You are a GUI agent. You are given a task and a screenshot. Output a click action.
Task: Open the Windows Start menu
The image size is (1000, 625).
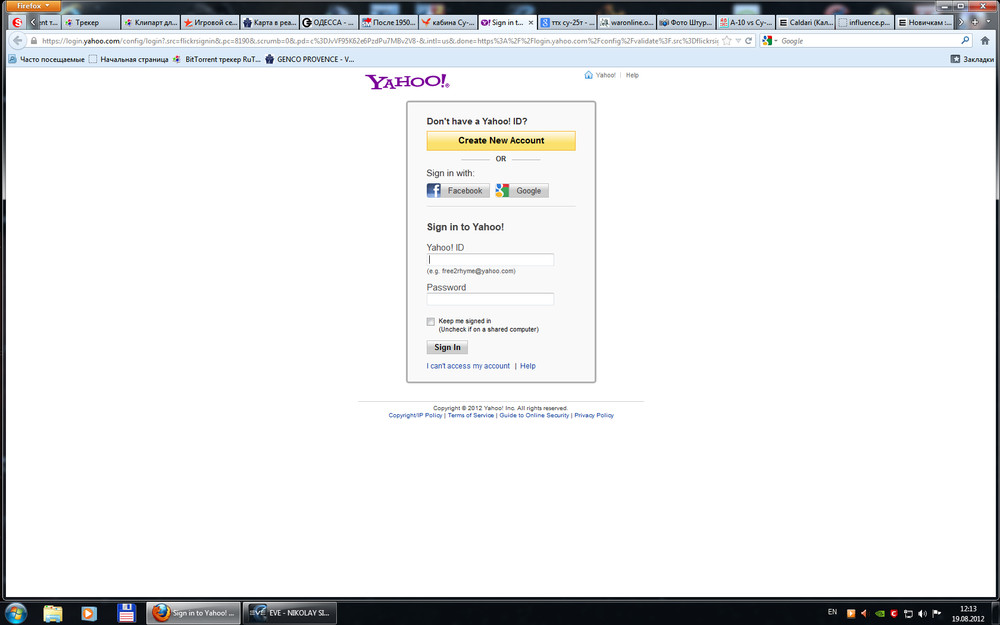tap(16, 614)
